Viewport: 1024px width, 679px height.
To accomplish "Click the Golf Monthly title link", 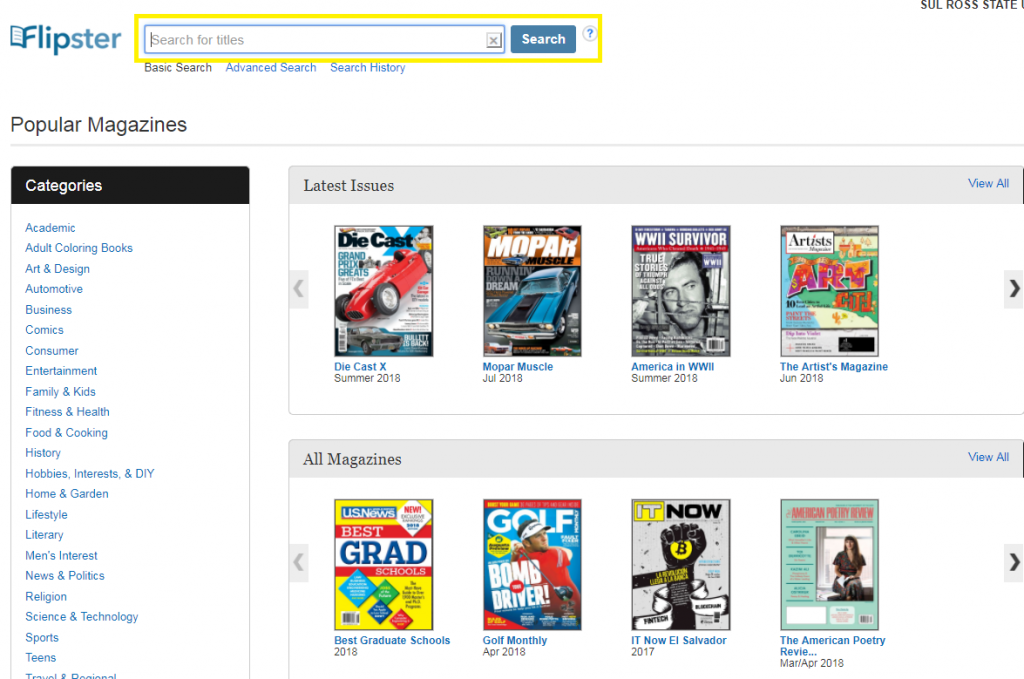I will (x=515, y=640).
